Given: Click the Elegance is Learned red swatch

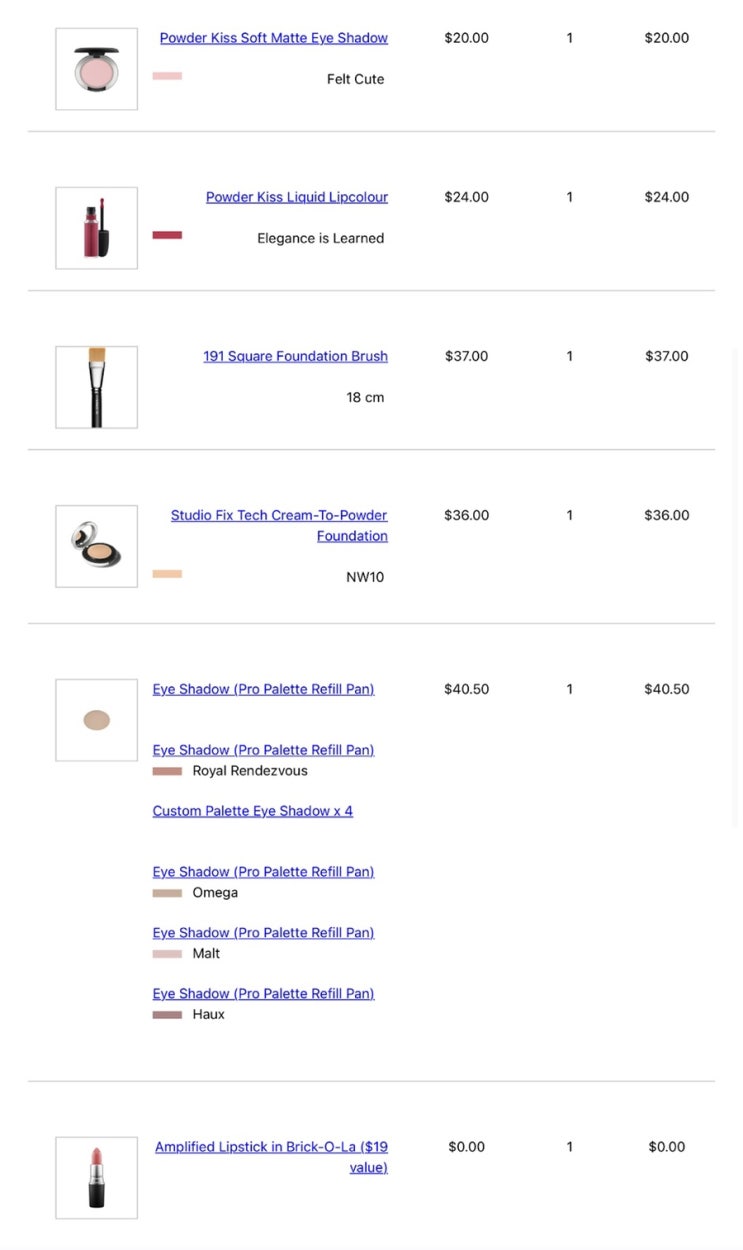Looking at the screenshot, I should click(167, 235).
